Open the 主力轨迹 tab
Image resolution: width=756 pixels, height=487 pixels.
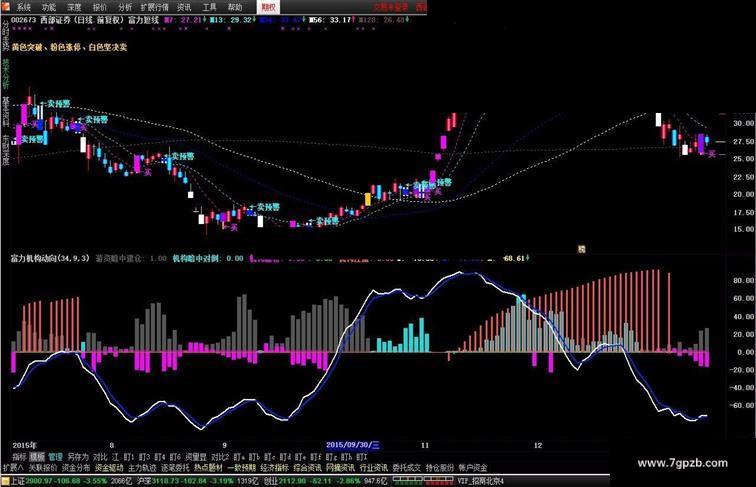point(142,468)
